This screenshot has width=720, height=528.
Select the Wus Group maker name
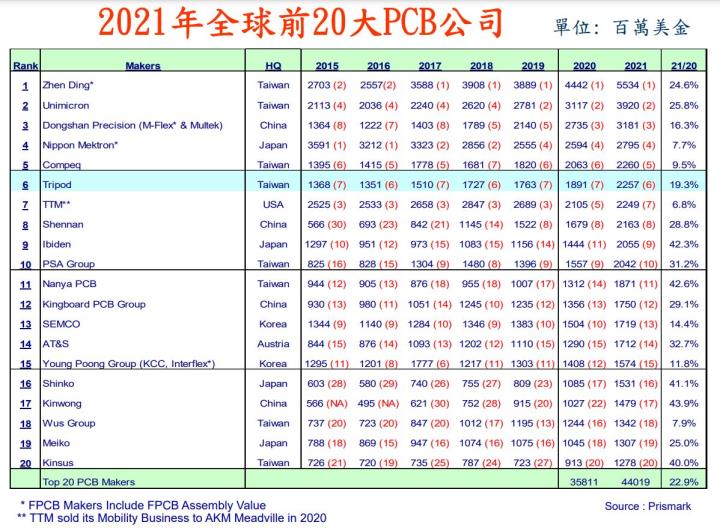69,423
